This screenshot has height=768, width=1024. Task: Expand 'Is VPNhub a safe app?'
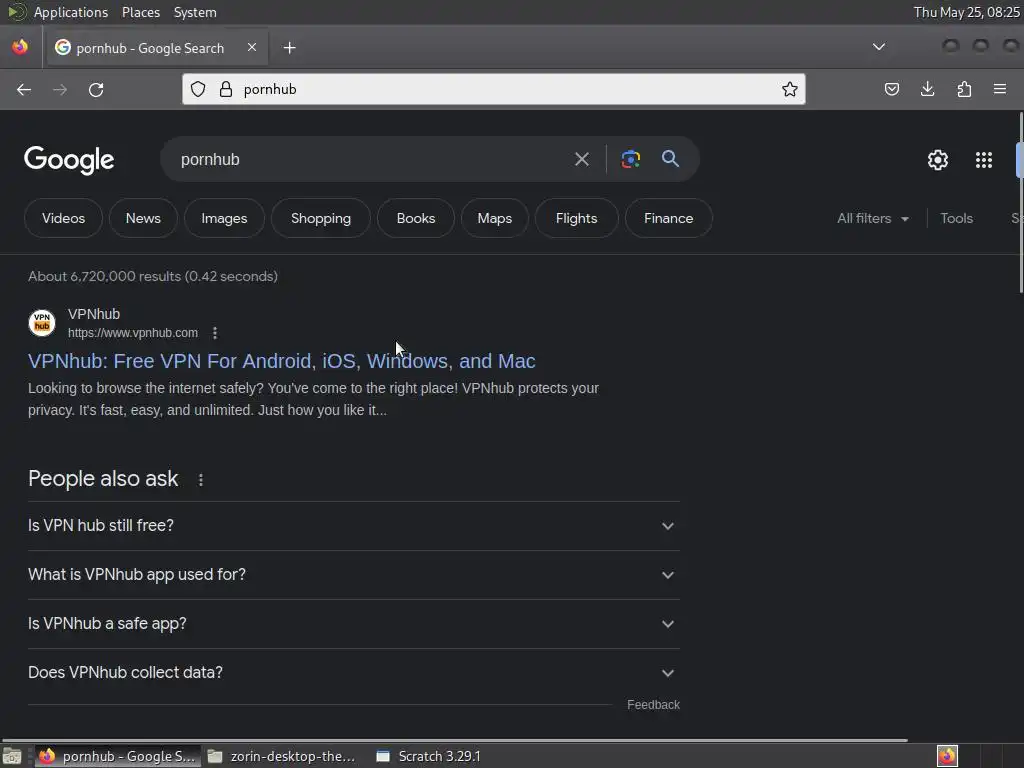point(353,624)
